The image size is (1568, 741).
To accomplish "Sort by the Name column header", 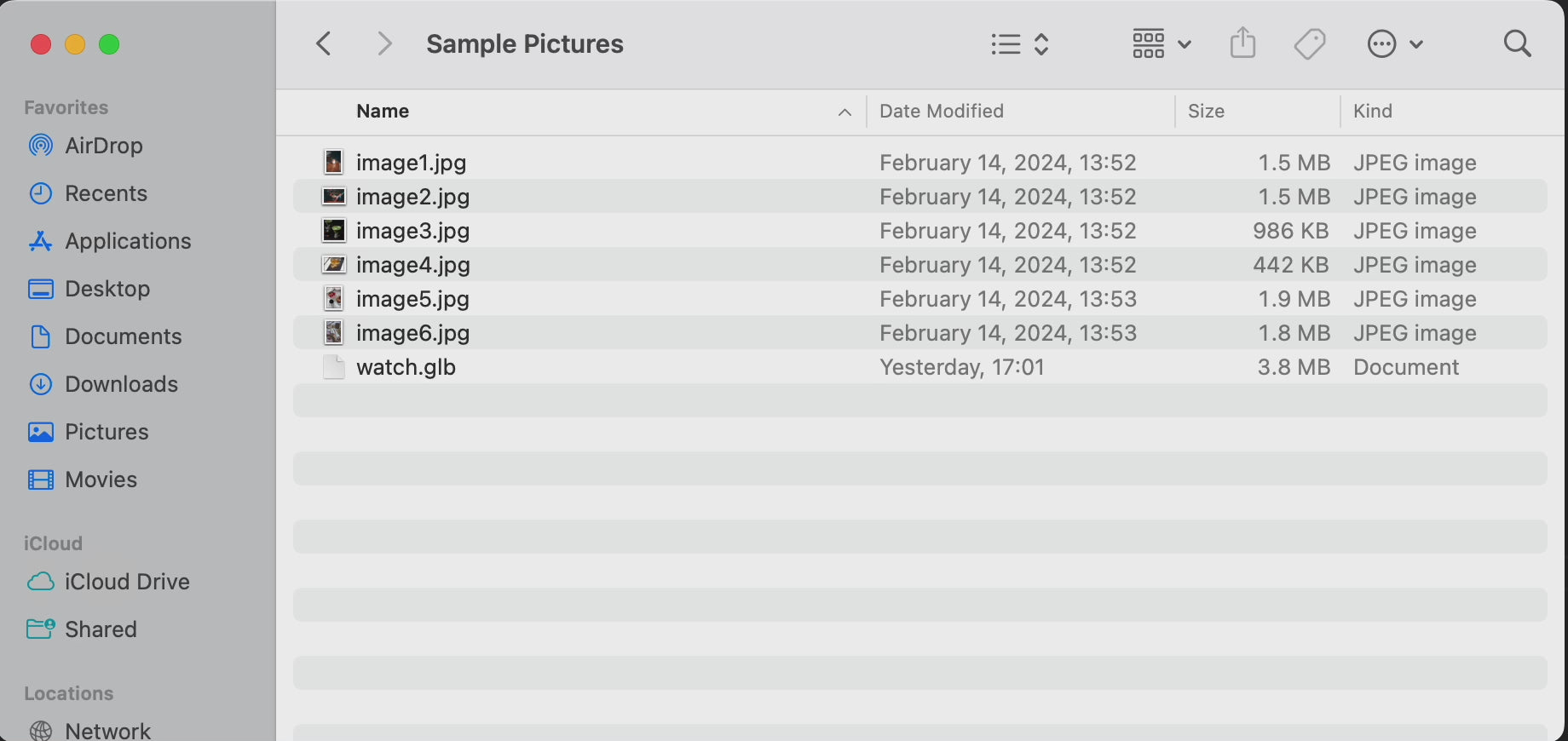I will click(x=383, y=112).
